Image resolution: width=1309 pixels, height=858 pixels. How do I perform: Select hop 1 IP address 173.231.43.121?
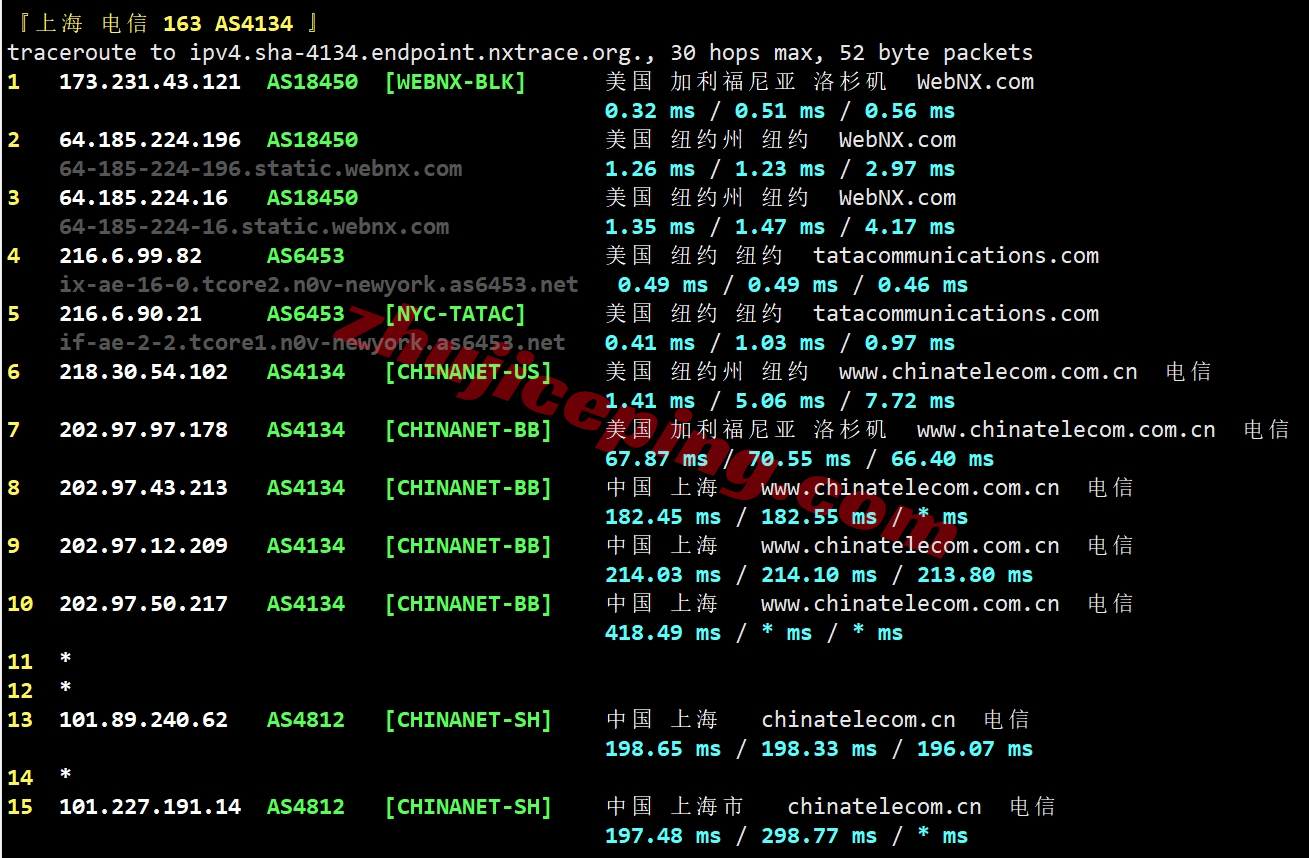click(150, 82)
